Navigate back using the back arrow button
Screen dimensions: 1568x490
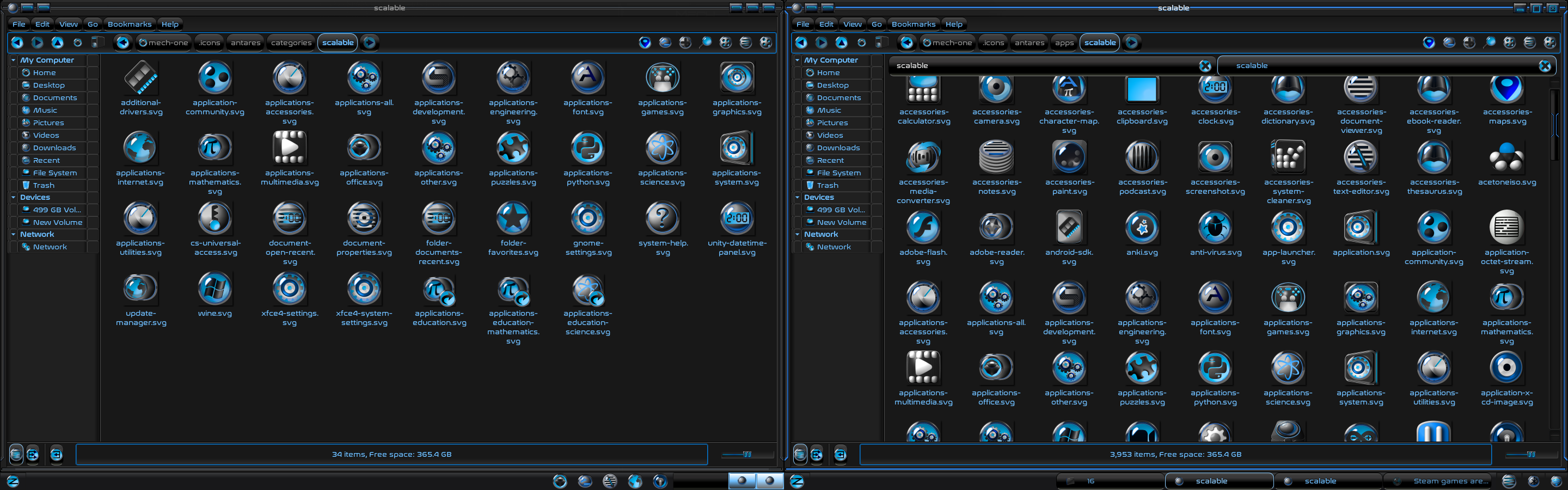(x=16, y=42)
